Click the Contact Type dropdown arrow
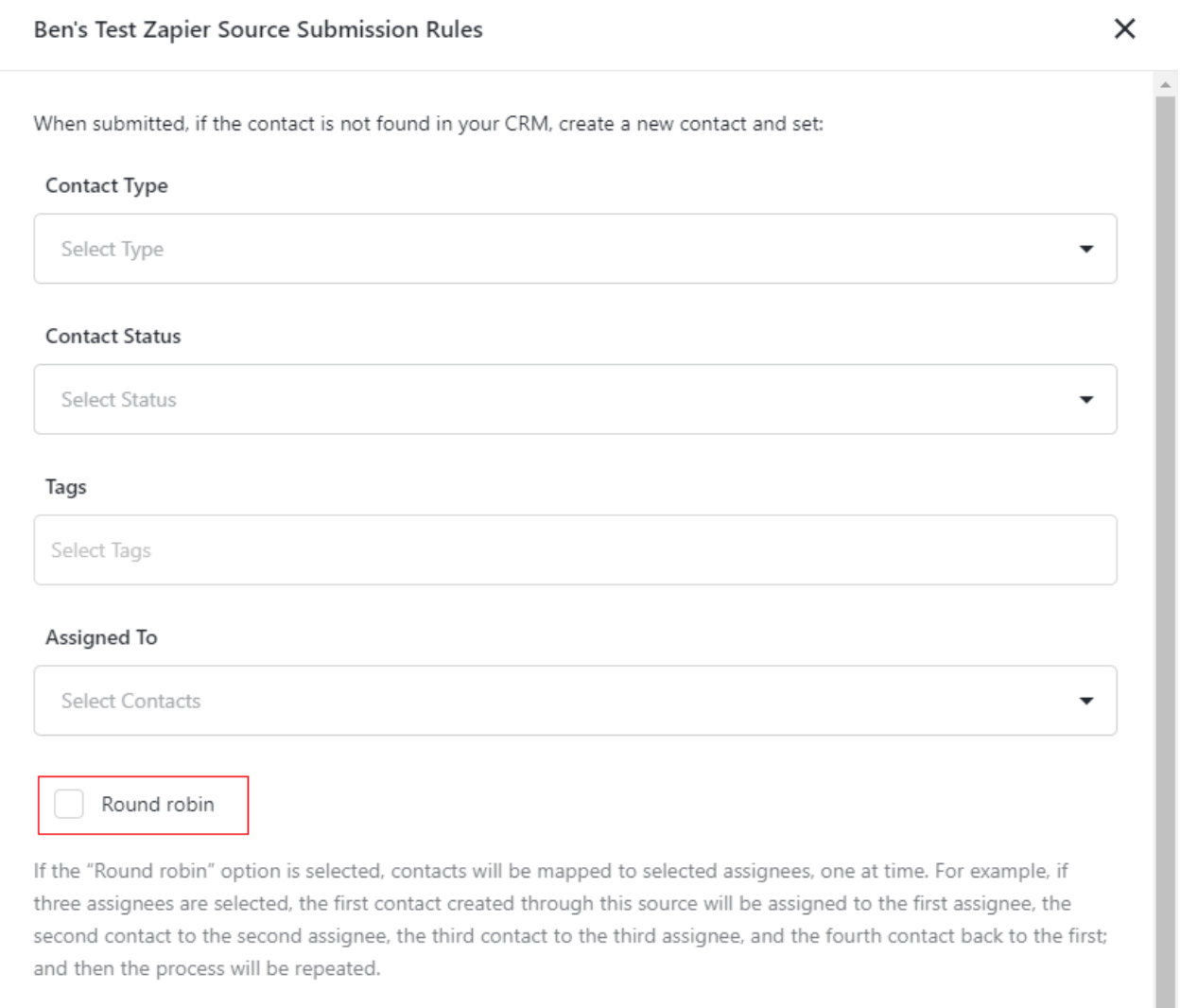Image resolution: width=1180 pixels, height=1008 pixels. click(1086, 249)
